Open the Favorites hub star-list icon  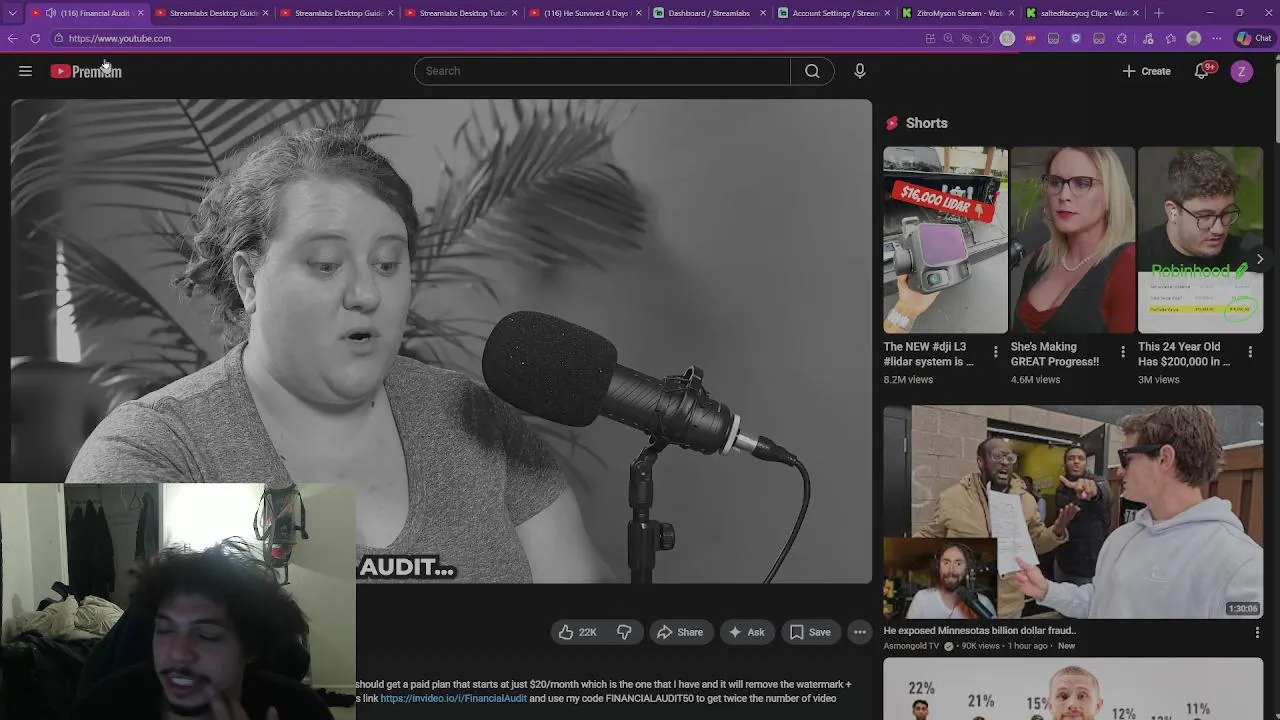[1171, 38]
